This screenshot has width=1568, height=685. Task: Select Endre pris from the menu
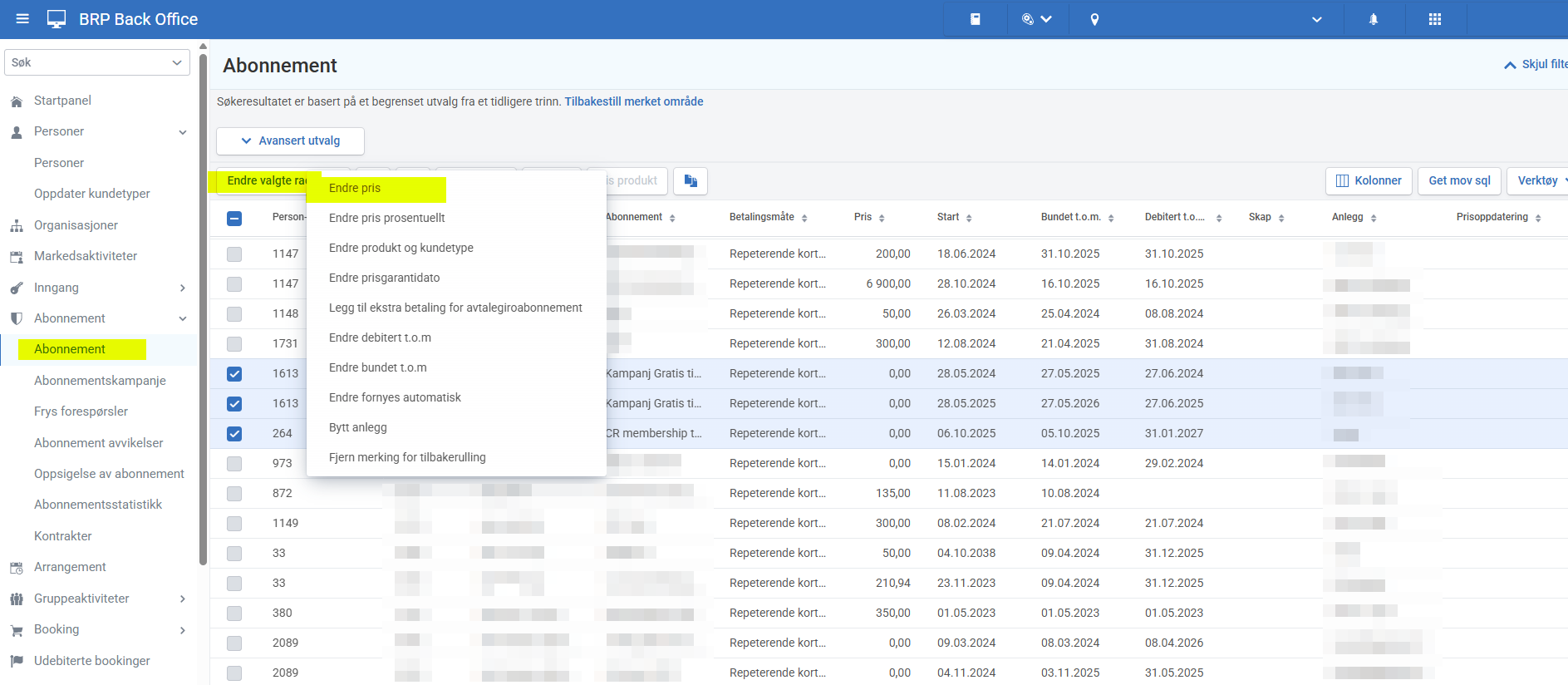pyautogui.click(x=355, y=189)
